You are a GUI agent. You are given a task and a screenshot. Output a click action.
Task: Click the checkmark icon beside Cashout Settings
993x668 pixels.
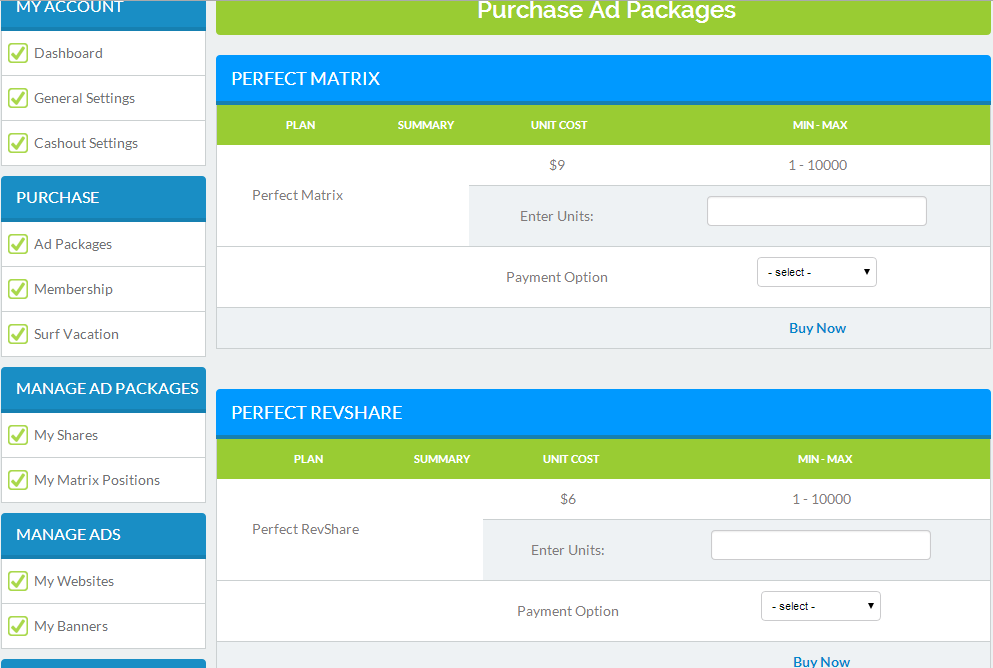pos(18,143)
